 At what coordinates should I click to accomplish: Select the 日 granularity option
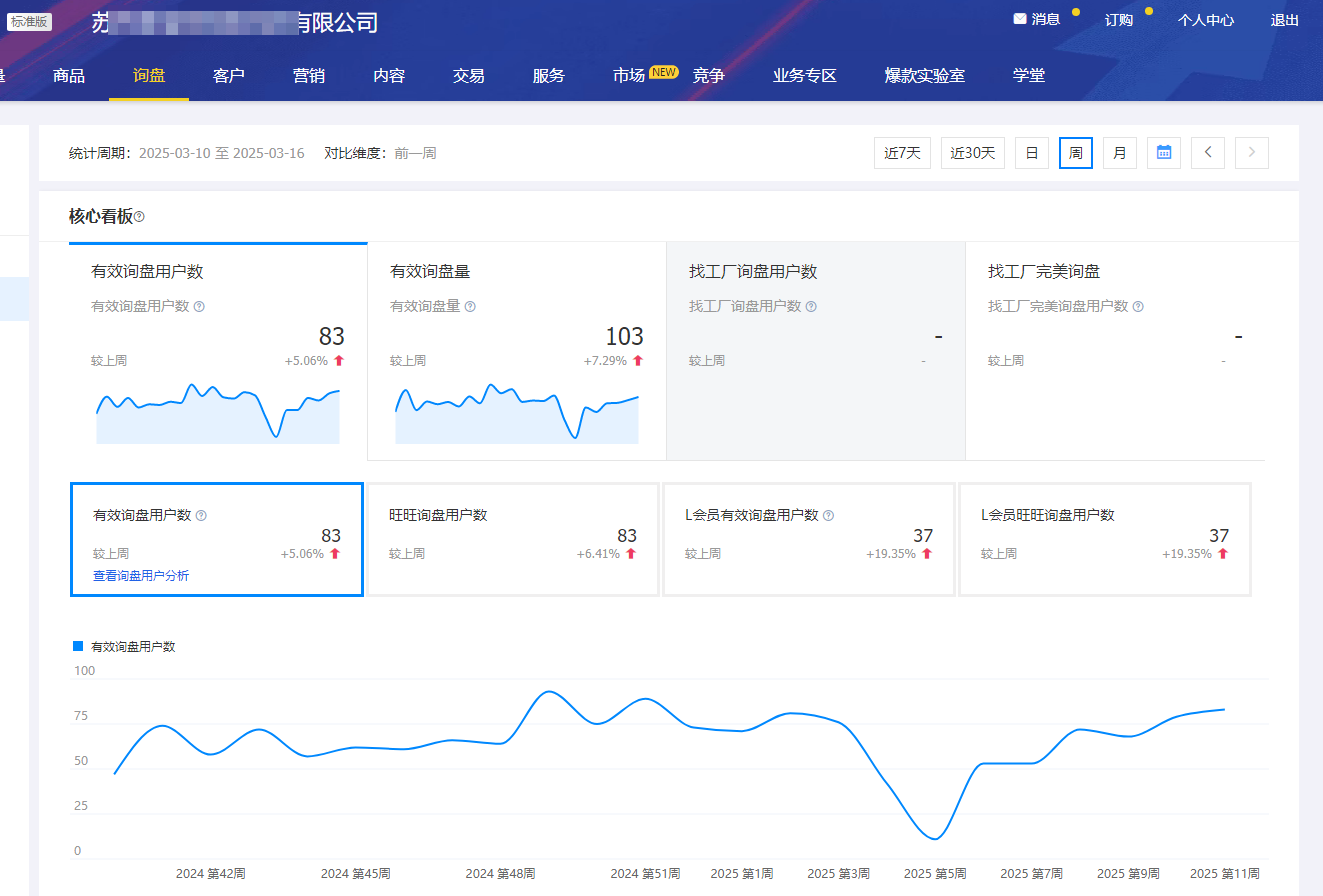[x=1031, y=153]
